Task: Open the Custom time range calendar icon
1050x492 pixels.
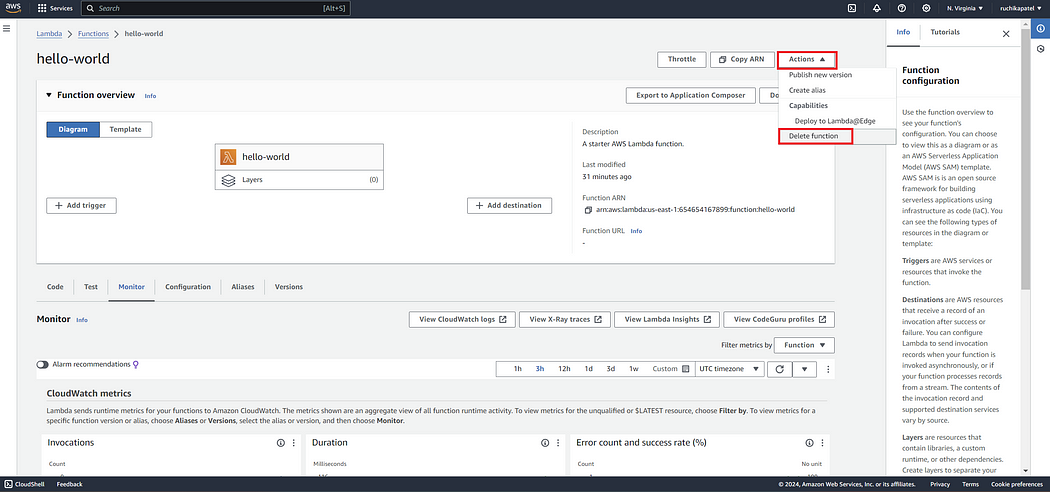Action: point(685,369)
